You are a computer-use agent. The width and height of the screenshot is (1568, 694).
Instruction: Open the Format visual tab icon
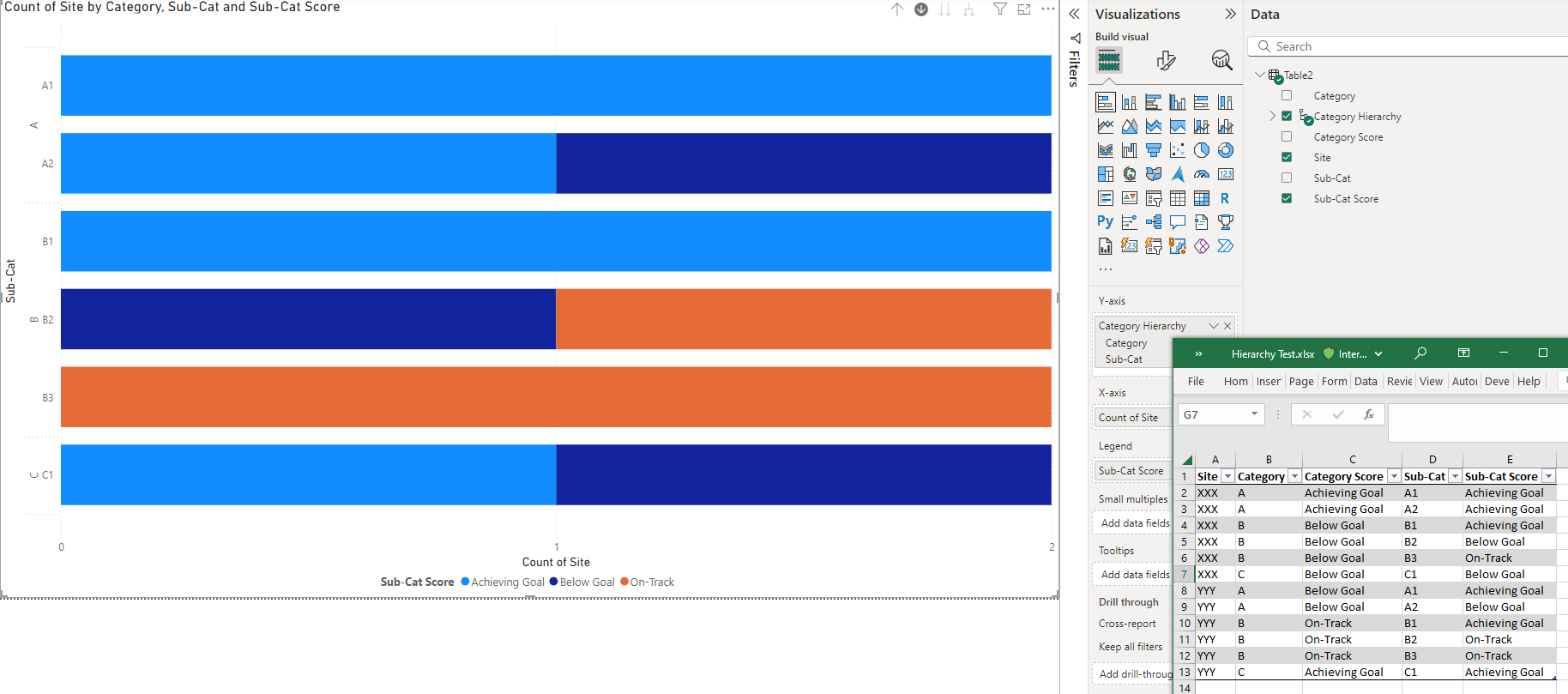(1166, 60)
